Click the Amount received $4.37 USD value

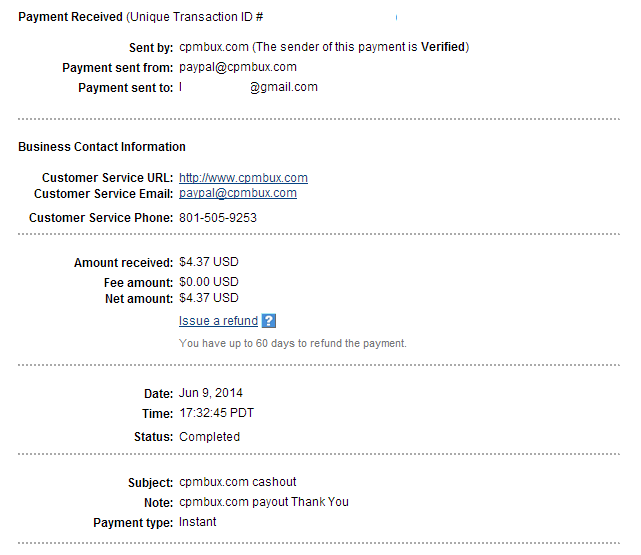pyautogui.click(x=209, y=262)
